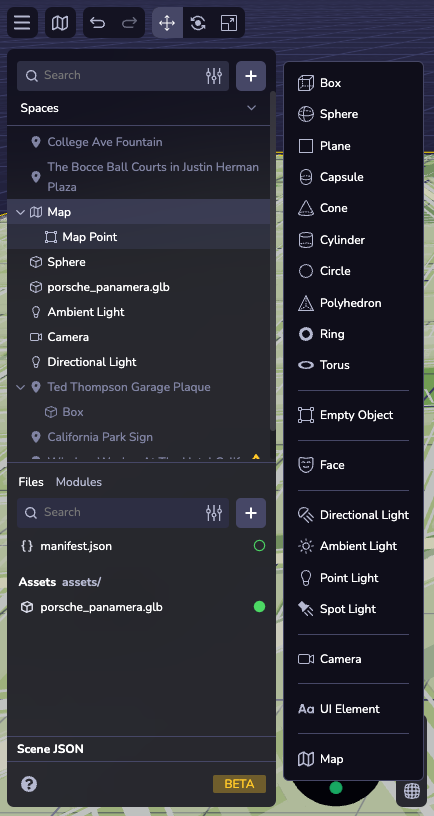Viewport: 434px width, 816px height.
Task: Switch to the Modules tab
Action: point(79,482)
